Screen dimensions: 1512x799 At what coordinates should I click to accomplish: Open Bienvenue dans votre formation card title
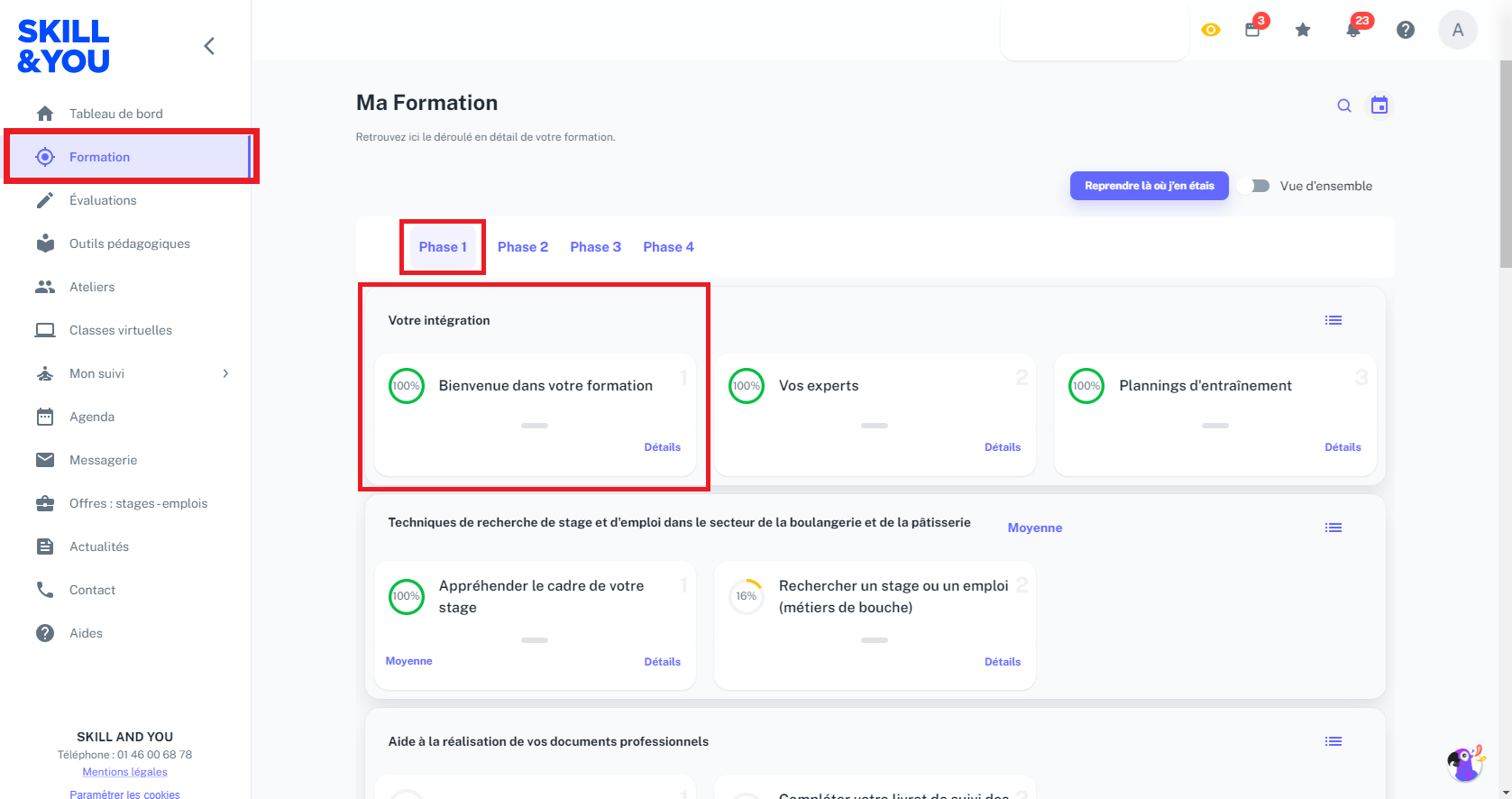pos(545,385)
